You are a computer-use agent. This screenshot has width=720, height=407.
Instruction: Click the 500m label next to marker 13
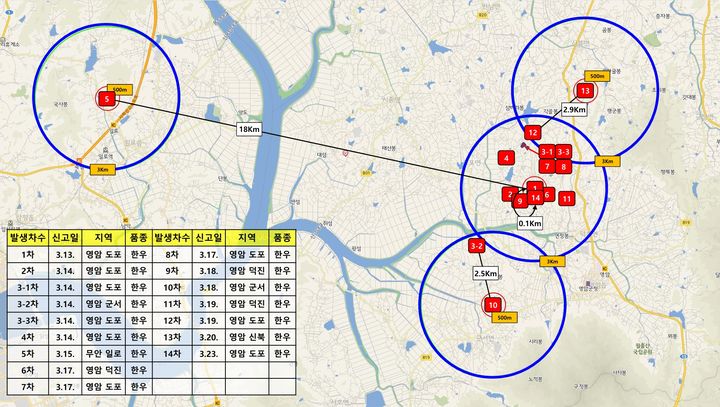tap(597, 76)
